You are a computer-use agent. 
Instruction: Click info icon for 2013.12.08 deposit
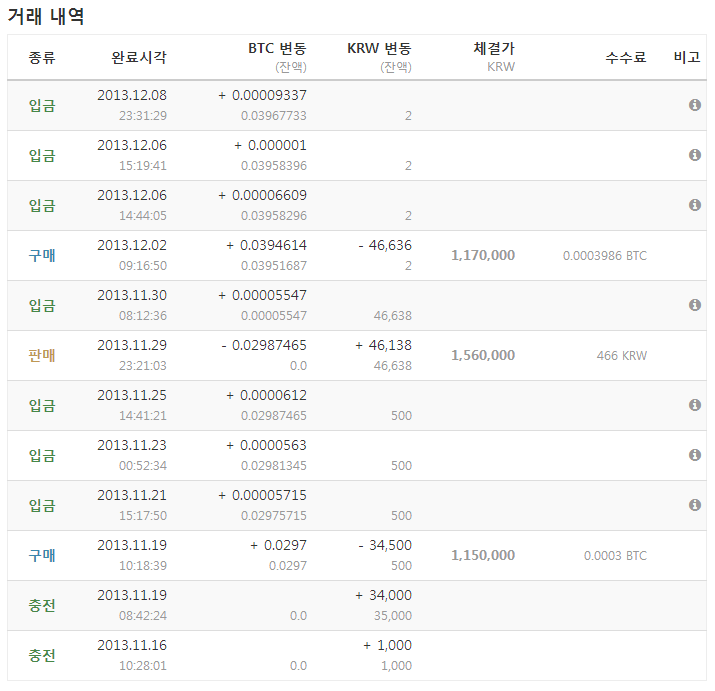point(695,105)
